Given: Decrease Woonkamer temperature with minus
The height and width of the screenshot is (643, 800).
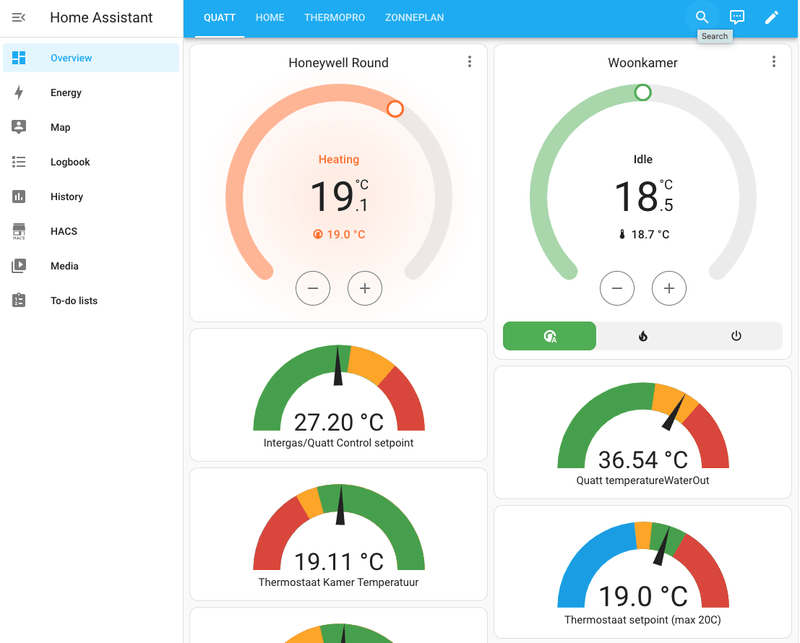Looking at the screenshot, I should pyautogui.click(x=617, y=288).
